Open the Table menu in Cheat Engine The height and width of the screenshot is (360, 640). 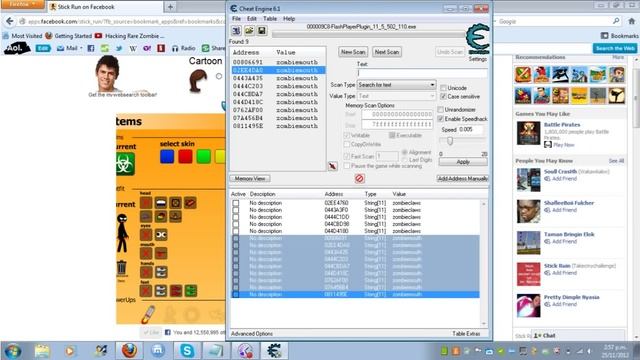click(270, 19)
